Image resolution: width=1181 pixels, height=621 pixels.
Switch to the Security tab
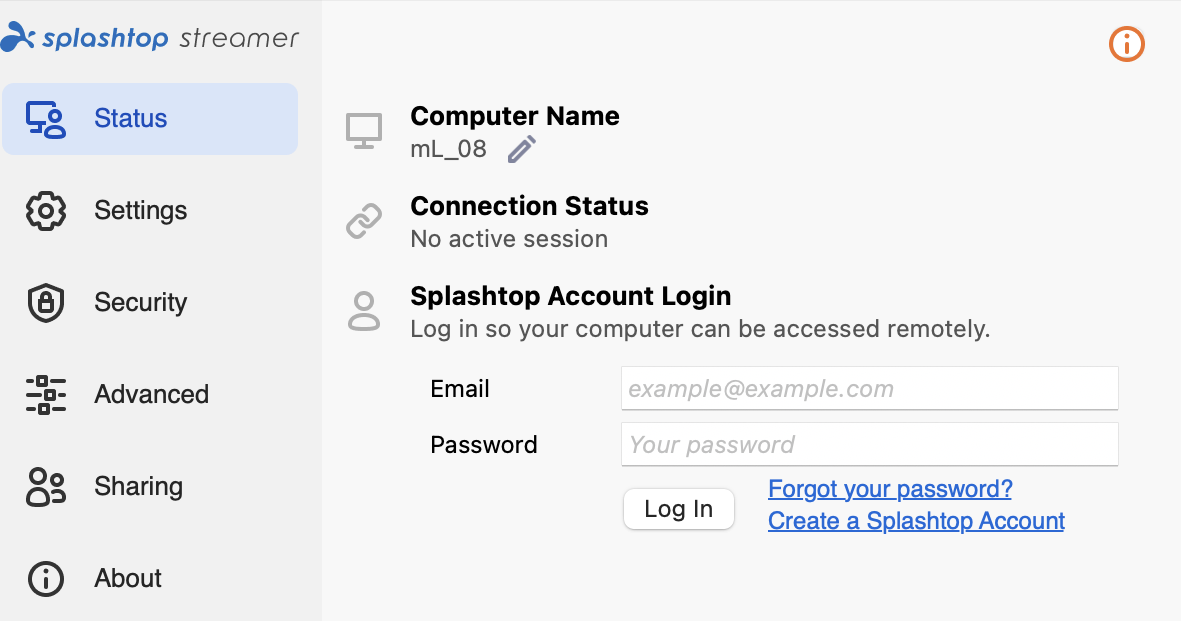point(140,303)
